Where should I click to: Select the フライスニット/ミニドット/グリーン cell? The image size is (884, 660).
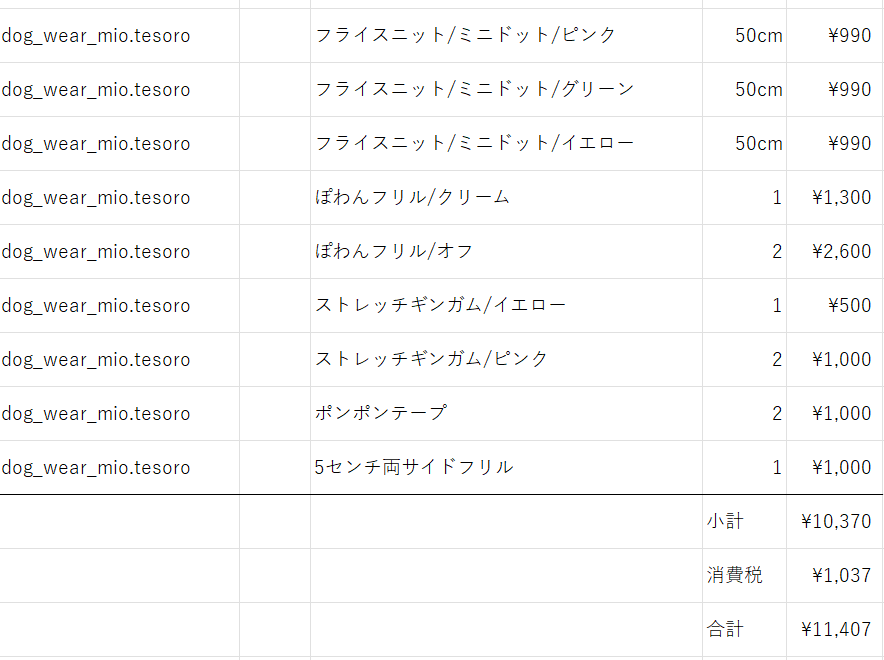pyautogui.click(x=506, y=90)
